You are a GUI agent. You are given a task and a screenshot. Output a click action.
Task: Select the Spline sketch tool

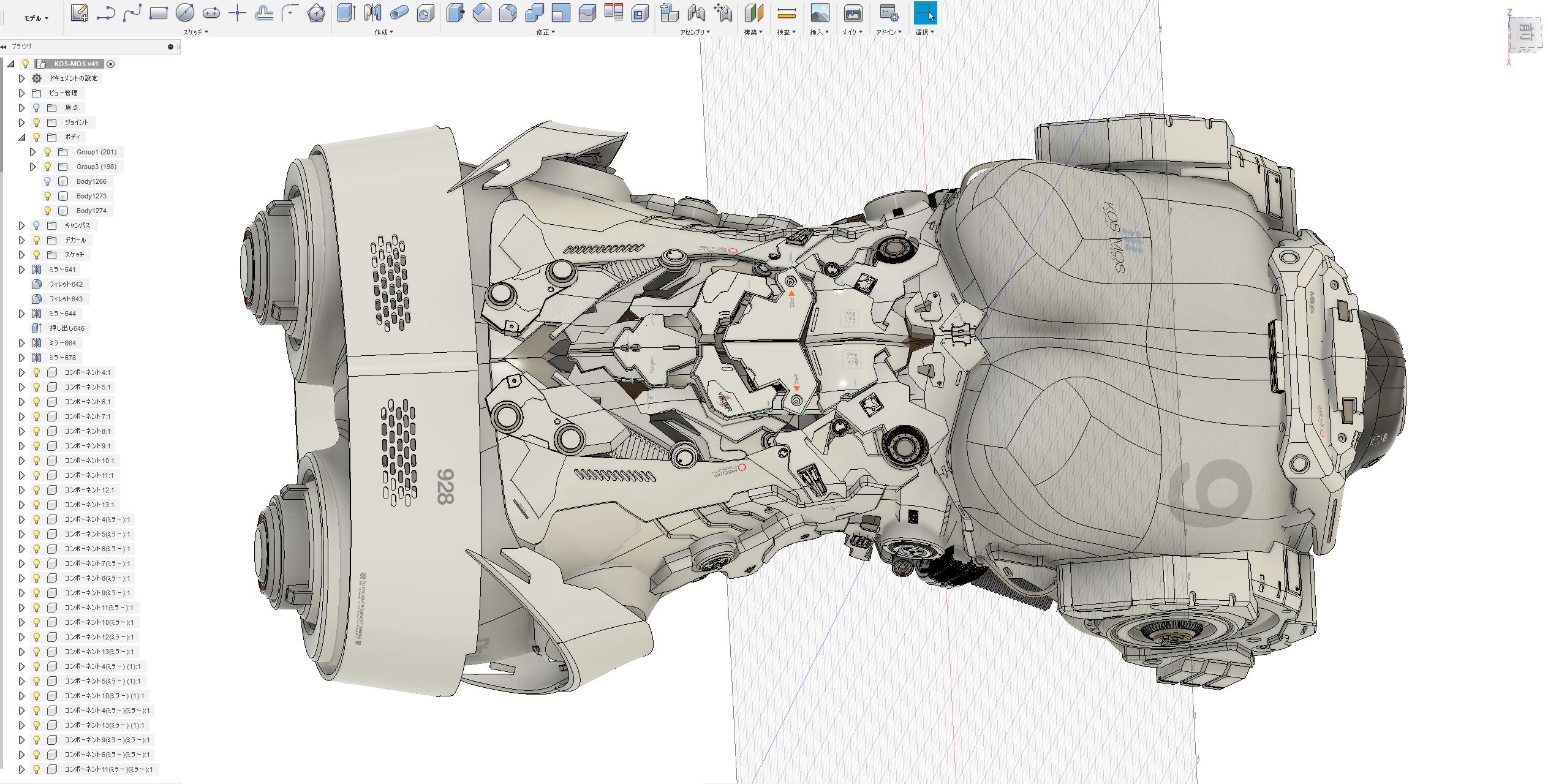coord(132,13)
